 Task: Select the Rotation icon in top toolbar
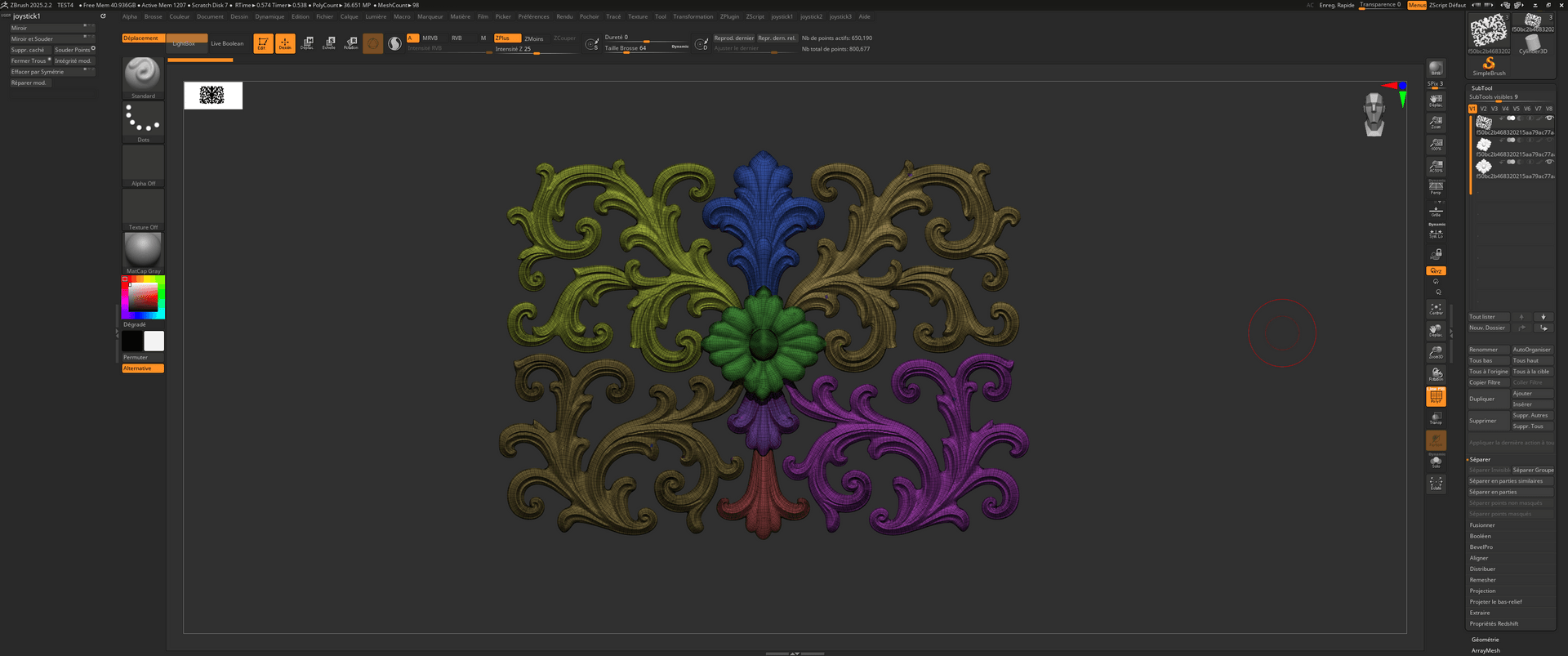point(351,43)
